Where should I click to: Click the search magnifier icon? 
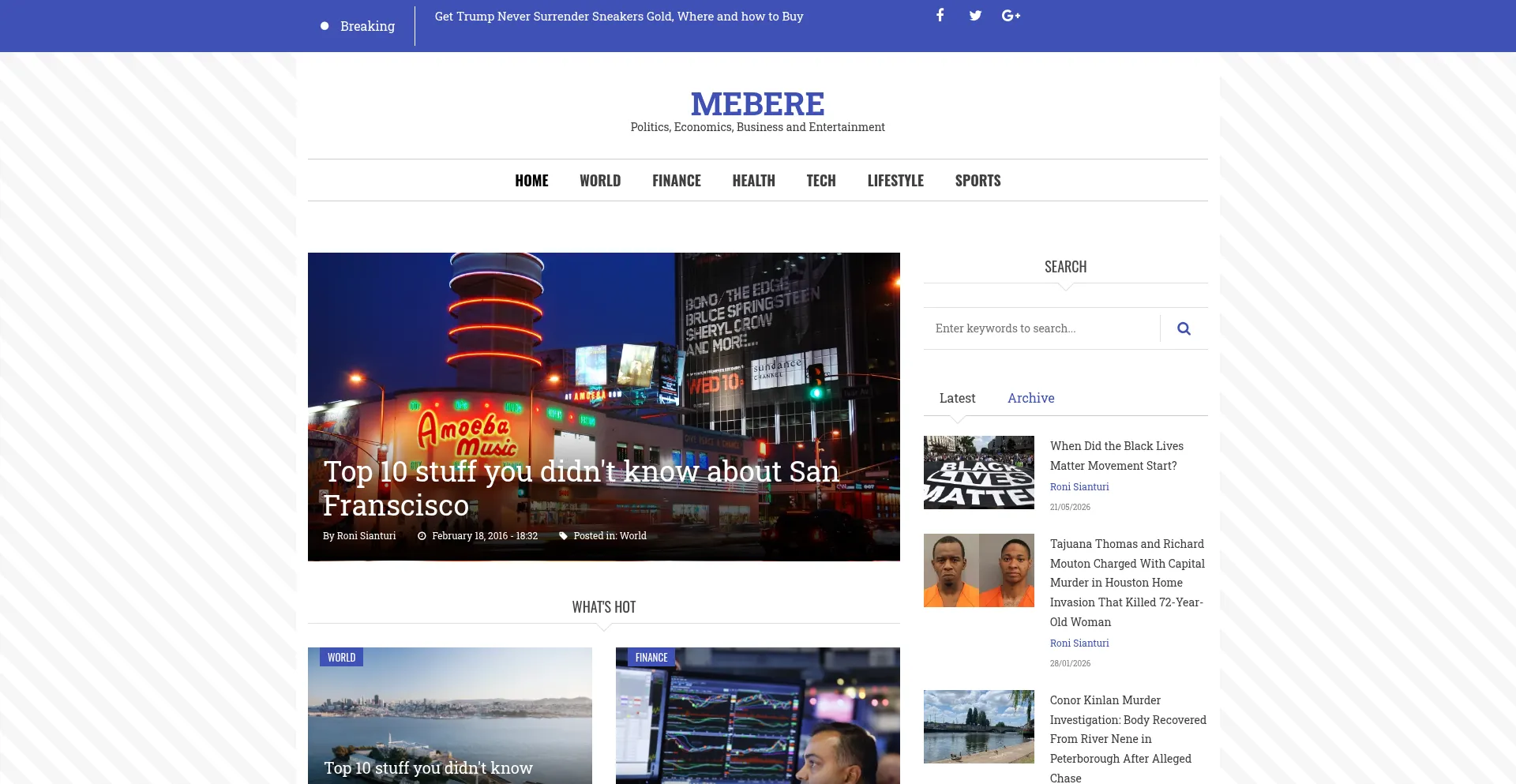click(1184, 328)
